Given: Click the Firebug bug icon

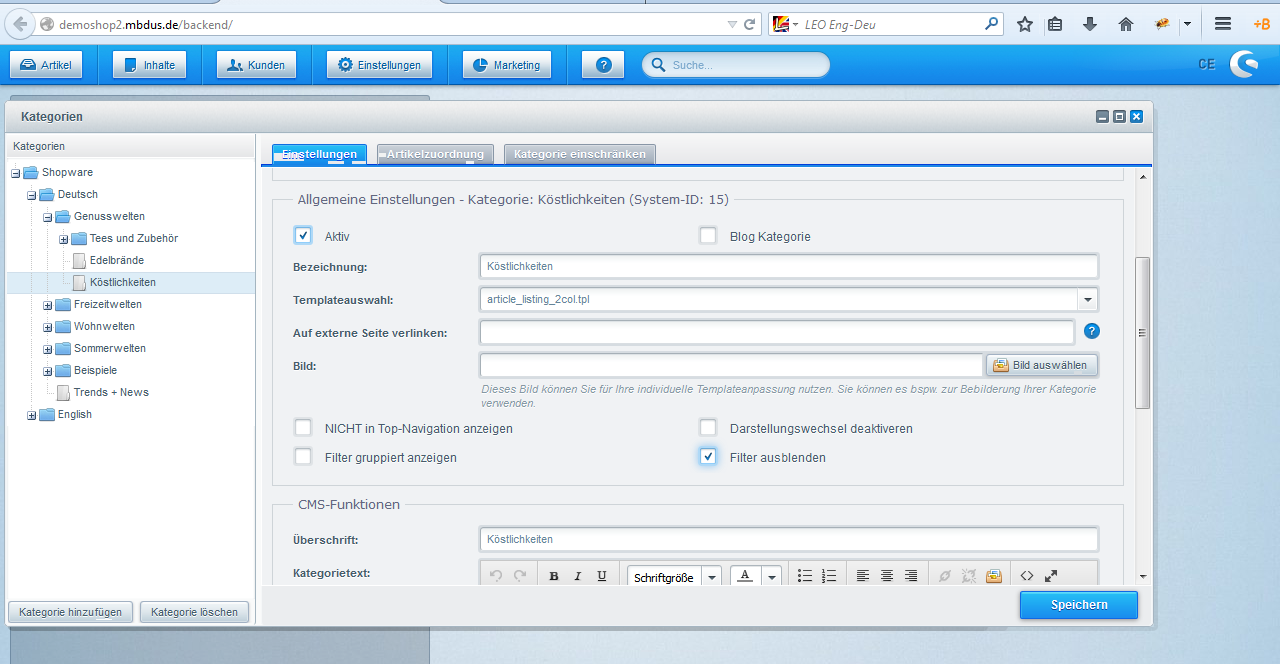Looking at the screenshot, I should 1163,24.
